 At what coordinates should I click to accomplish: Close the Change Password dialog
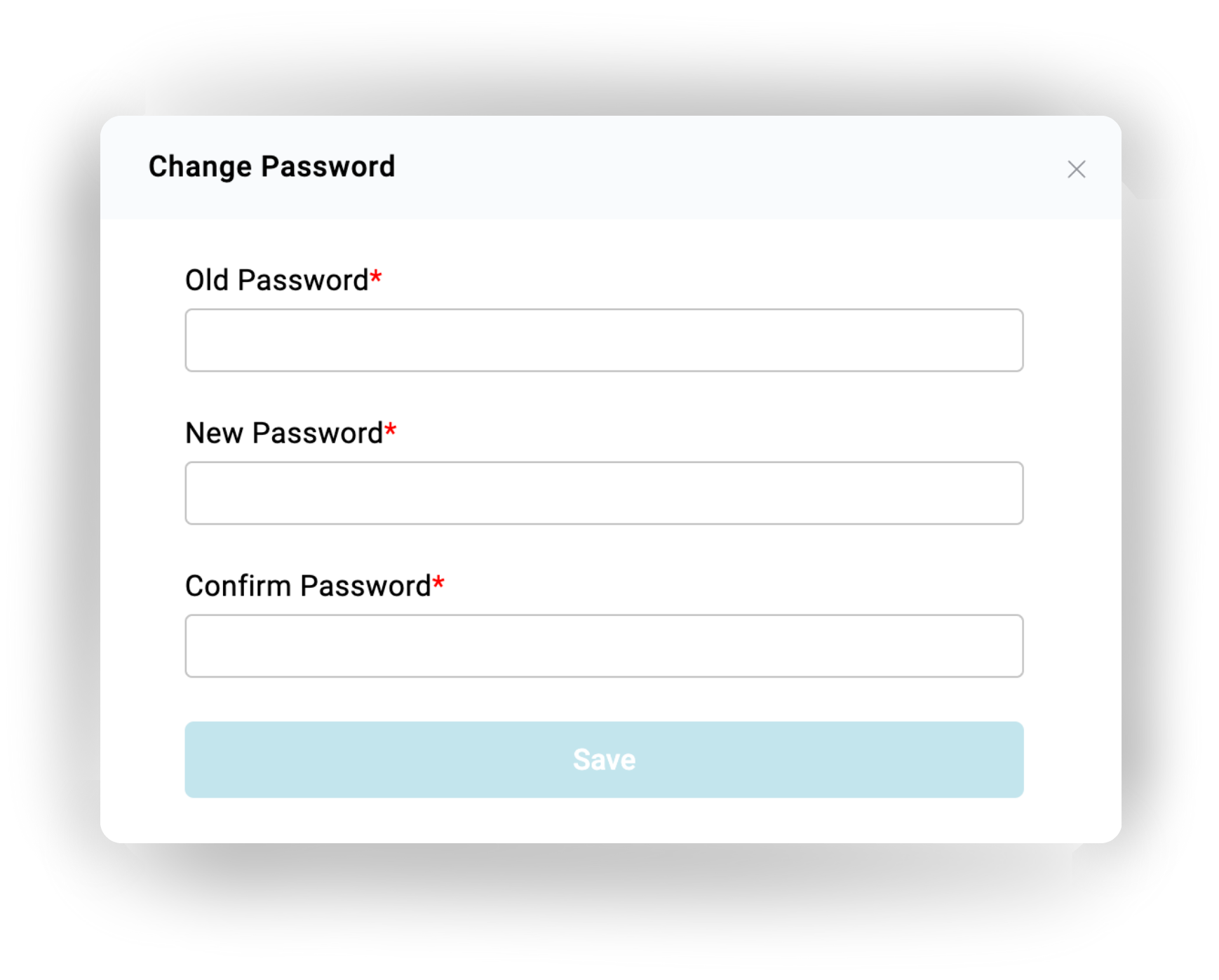tap(1076, 169)
